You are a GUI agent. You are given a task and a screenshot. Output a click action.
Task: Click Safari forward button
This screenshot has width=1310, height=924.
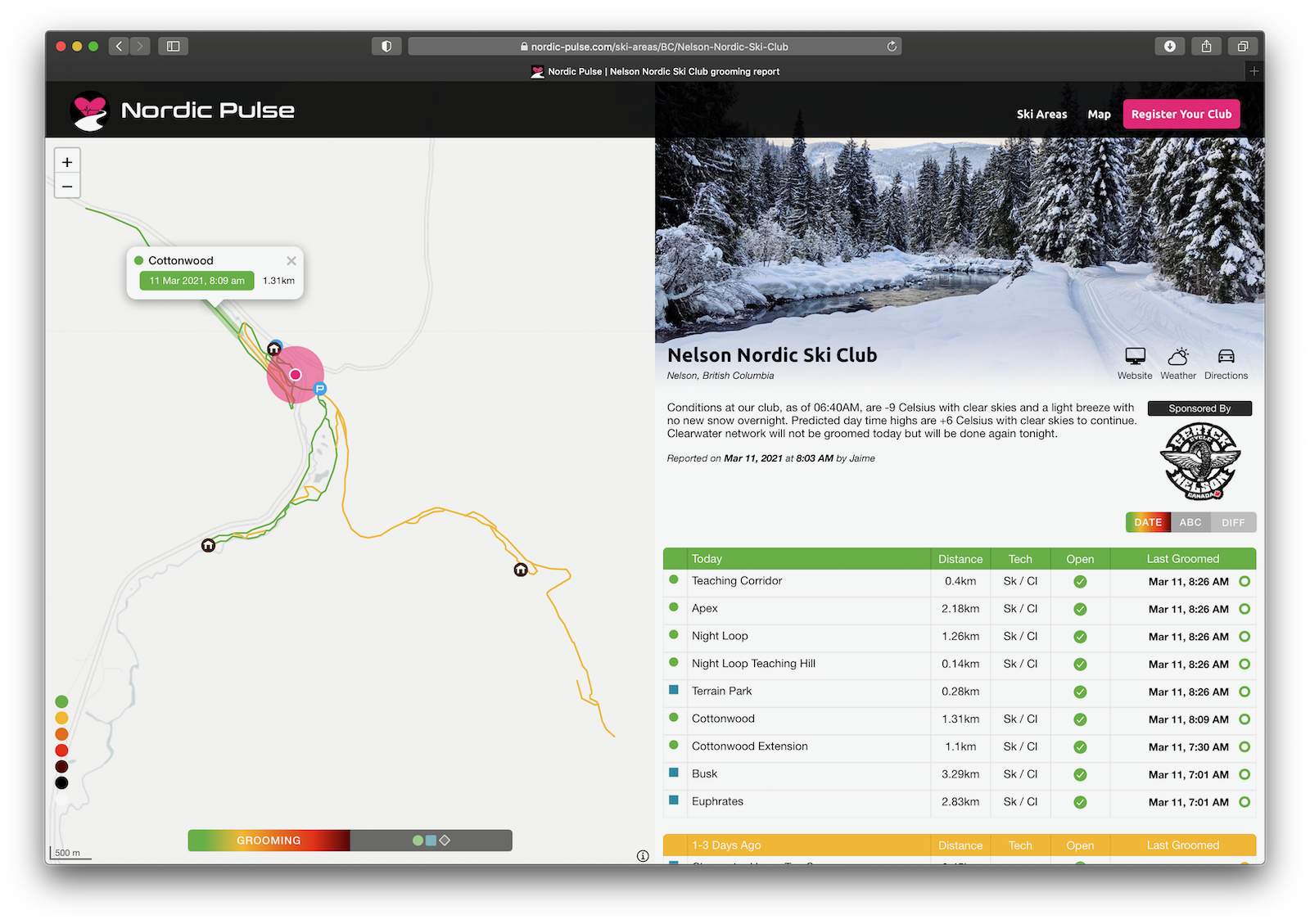[140, 47]
